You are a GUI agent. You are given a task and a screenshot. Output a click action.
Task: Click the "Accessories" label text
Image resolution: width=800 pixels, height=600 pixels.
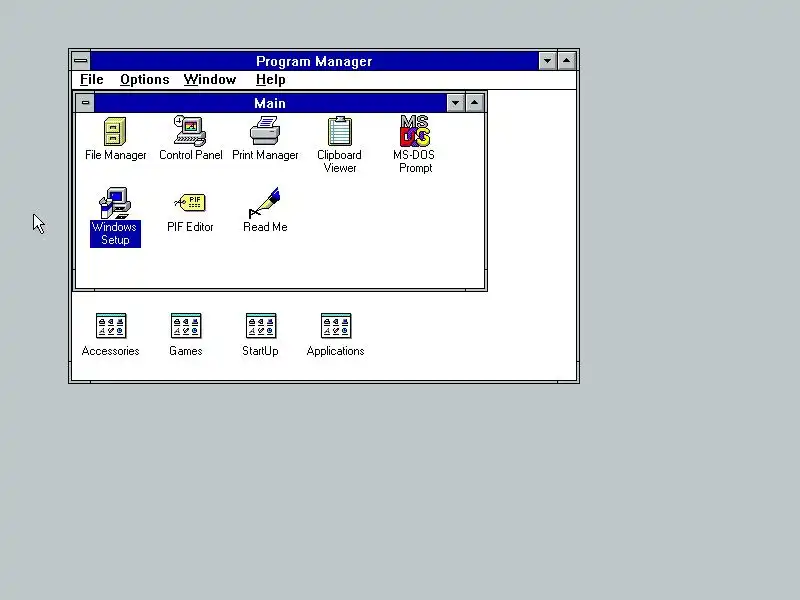(x=111, y=351)
